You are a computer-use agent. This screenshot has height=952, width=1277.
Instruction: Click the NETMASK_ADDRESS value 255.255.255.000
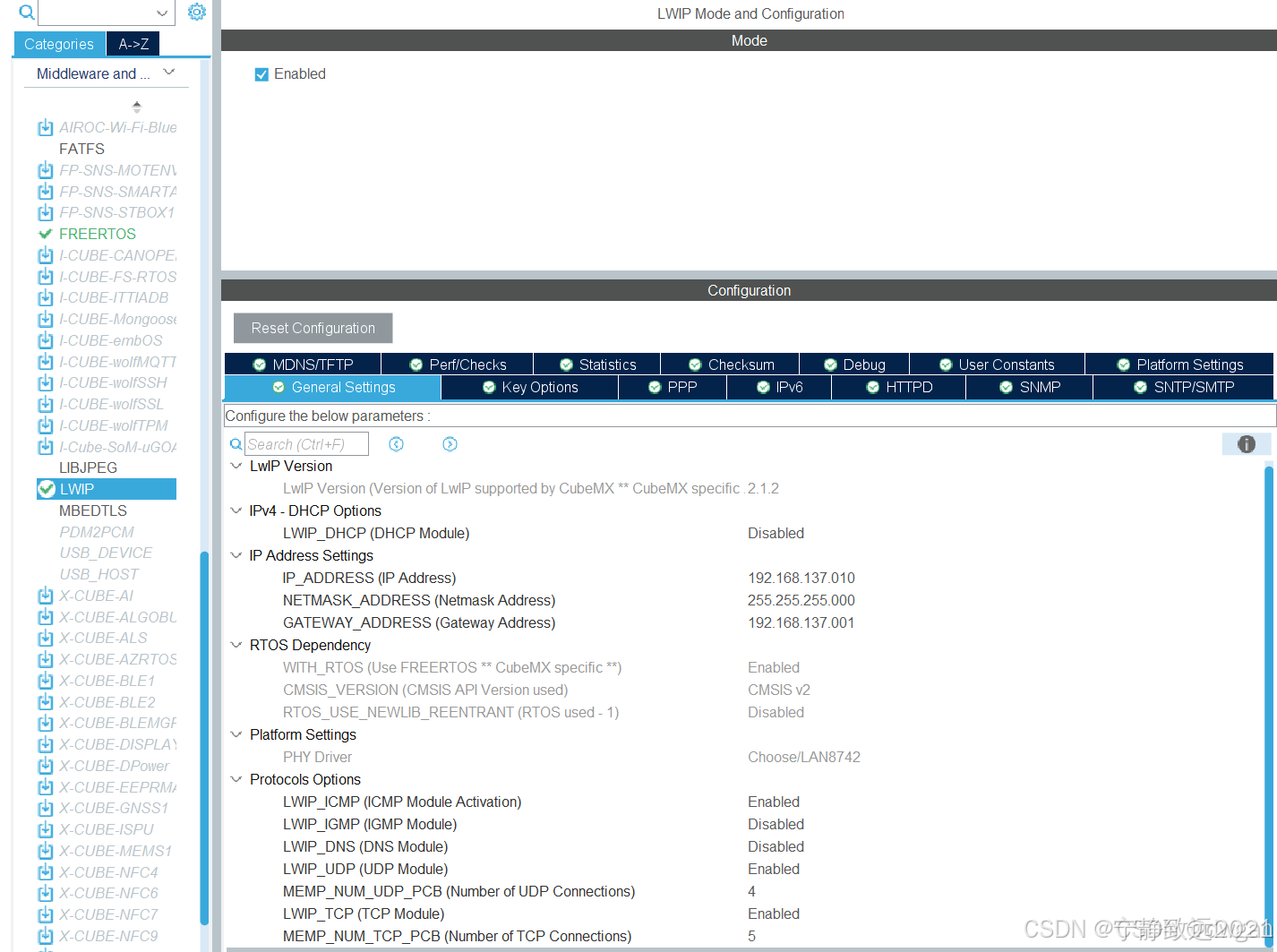[801, 600]
